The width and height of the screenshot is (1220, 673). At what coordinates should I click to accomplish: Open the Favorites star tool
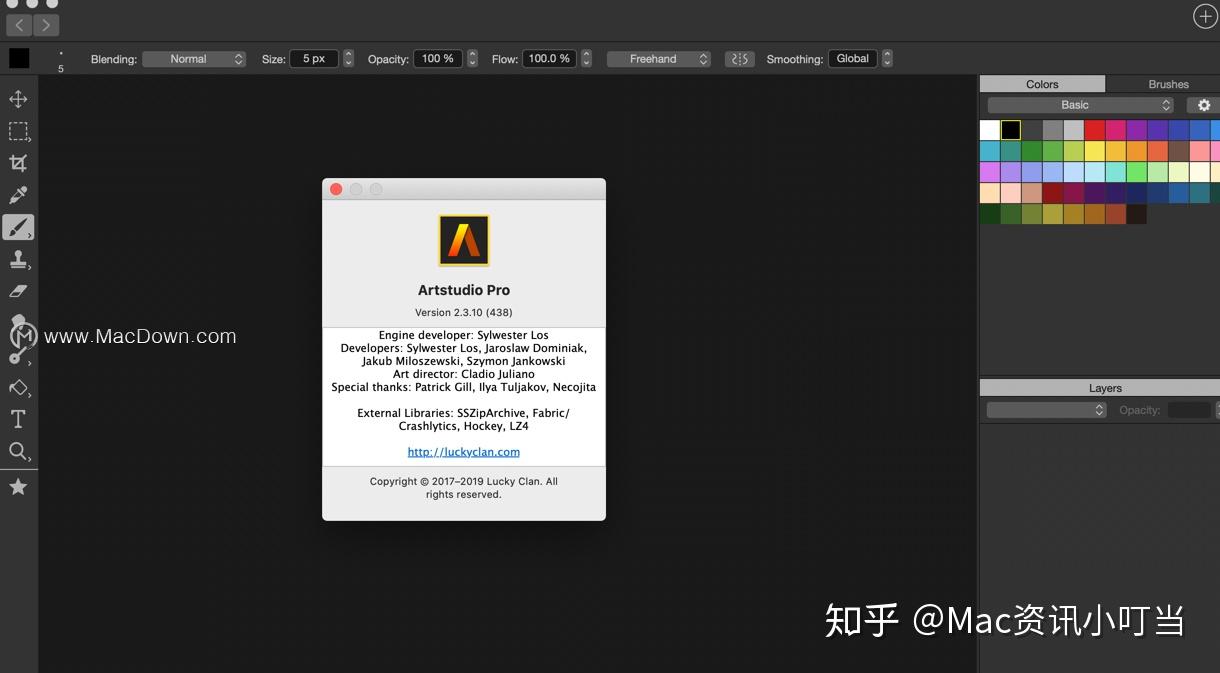(18, 486)
